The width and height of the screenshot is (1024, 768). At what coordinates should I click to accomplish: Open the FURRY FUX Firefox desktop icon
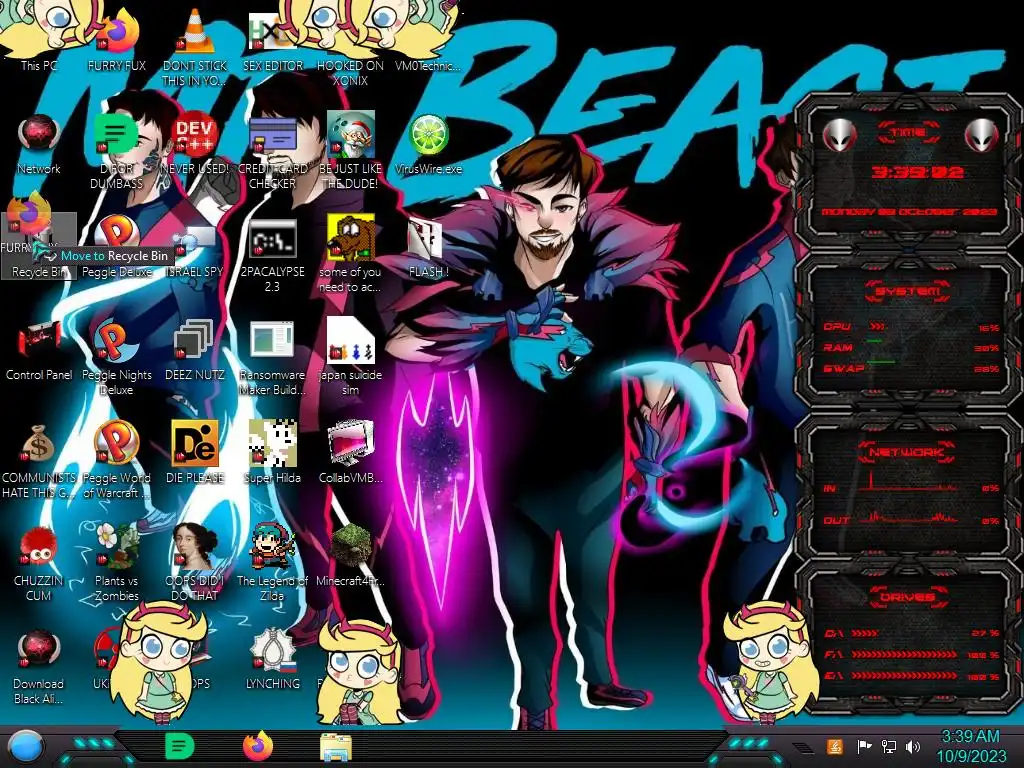[x=117, y=34]
